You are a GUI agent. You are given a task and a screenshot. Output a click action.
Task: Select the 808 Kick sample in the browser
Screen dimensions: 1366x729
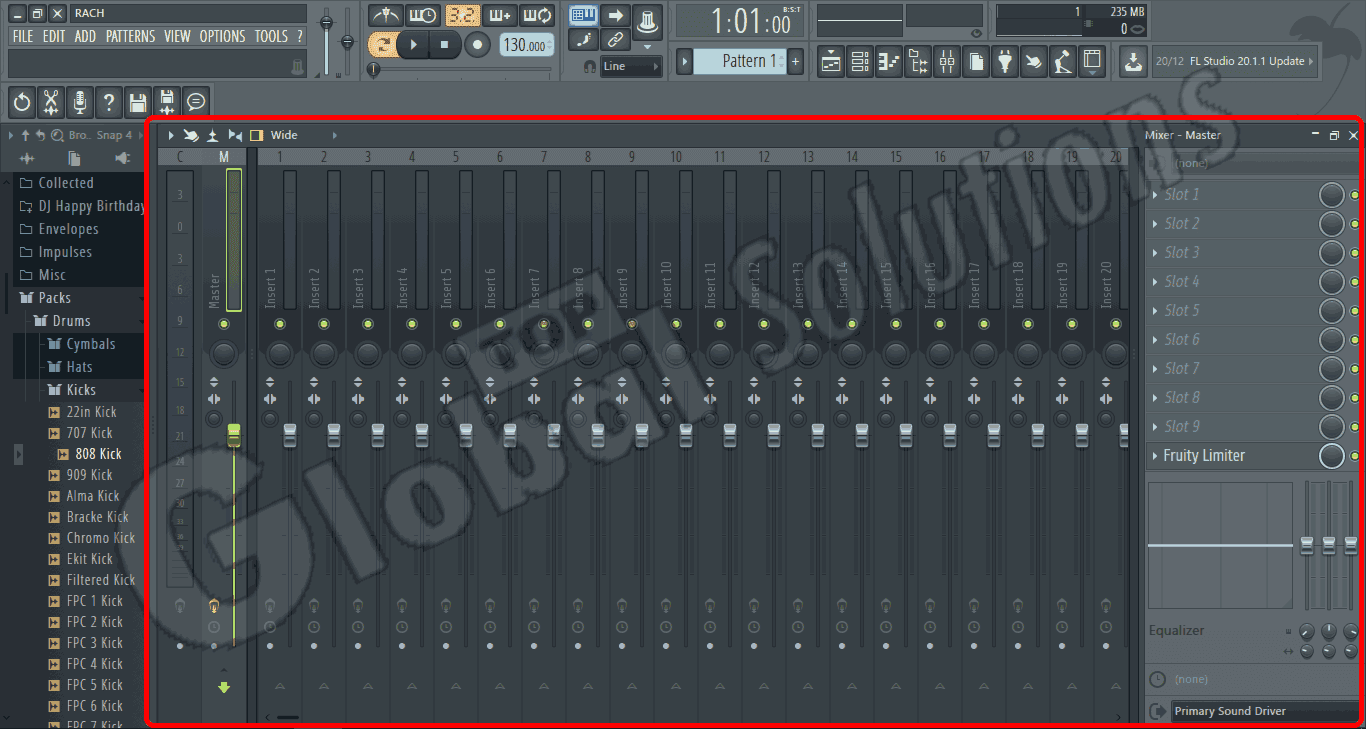click(99, 453)
